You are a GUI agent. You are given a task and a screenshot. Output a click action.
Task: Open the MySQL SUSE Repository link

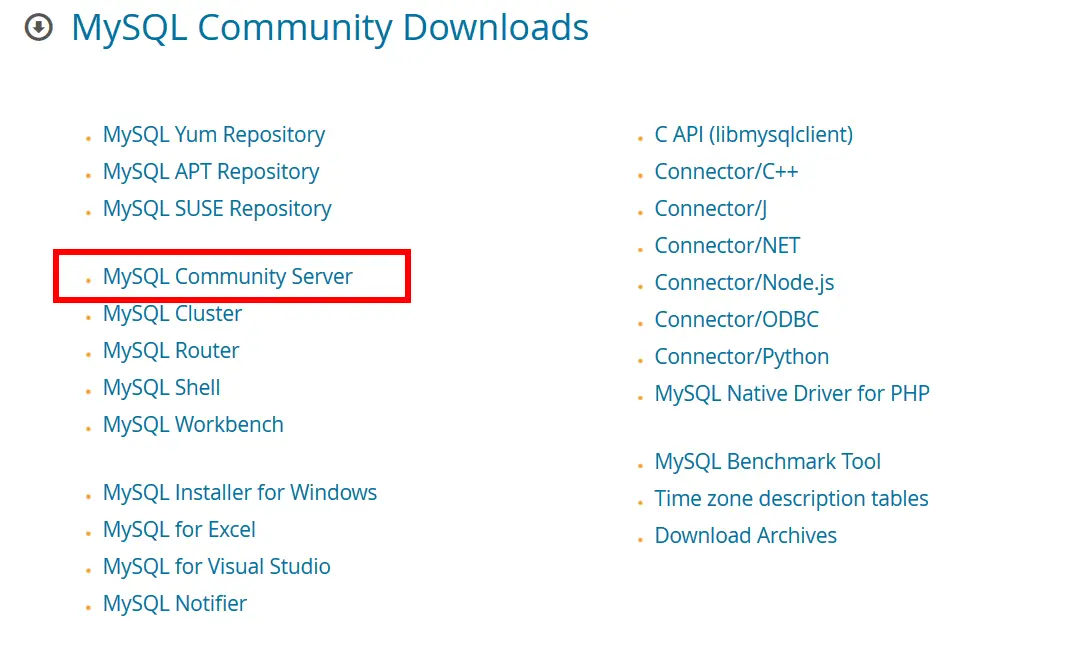click(218, 208)
